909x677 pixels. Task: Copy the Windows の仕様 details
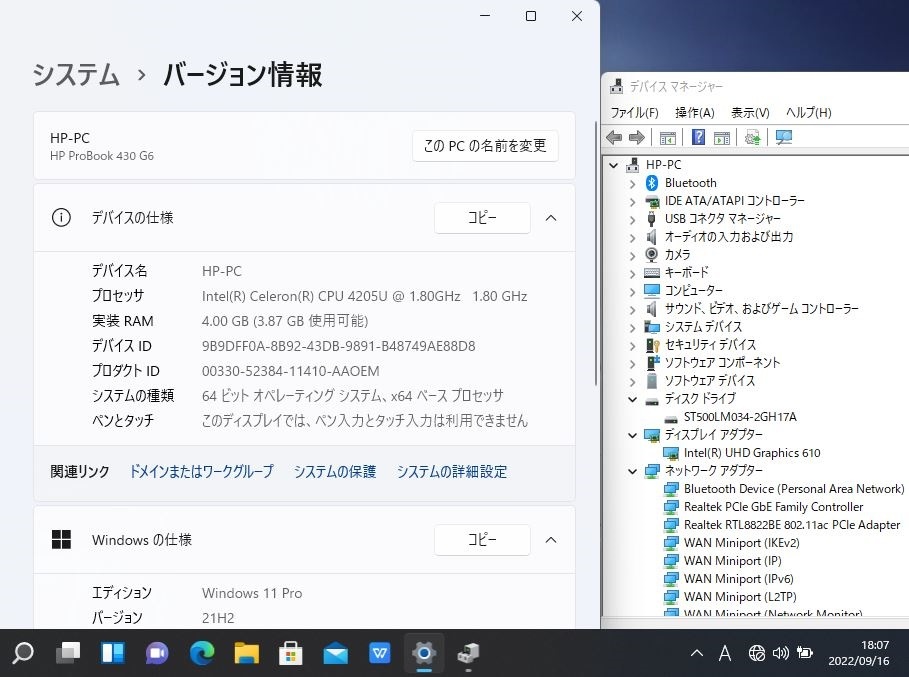(x=482, y=540)
